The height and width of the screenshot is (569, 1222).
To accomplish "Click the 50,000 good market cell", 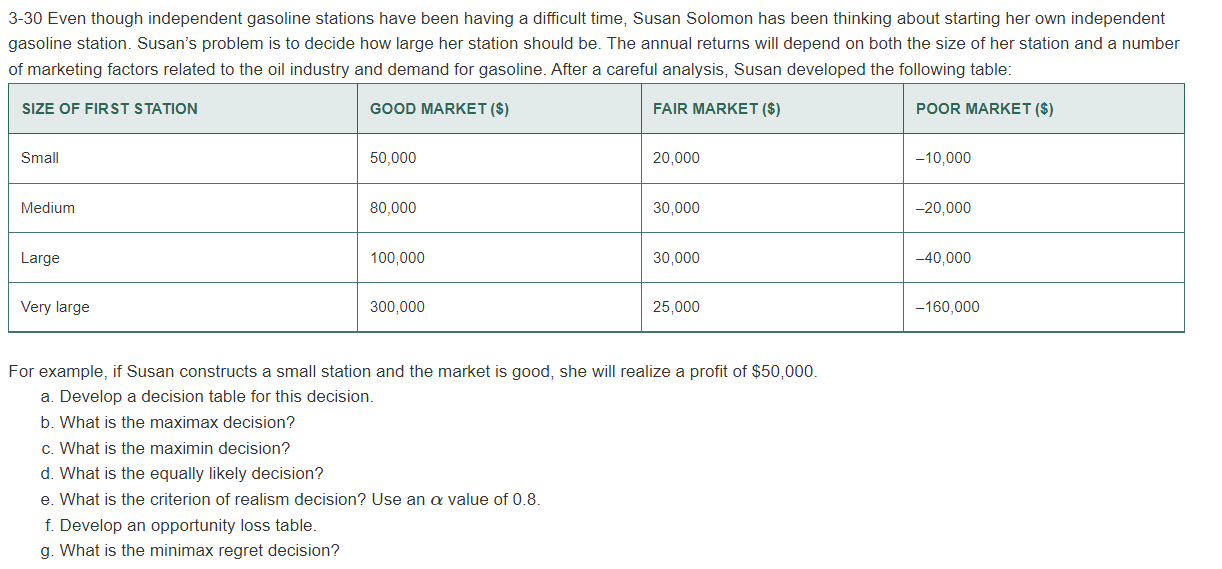I will pyautogui.click(x=393, y=158).
